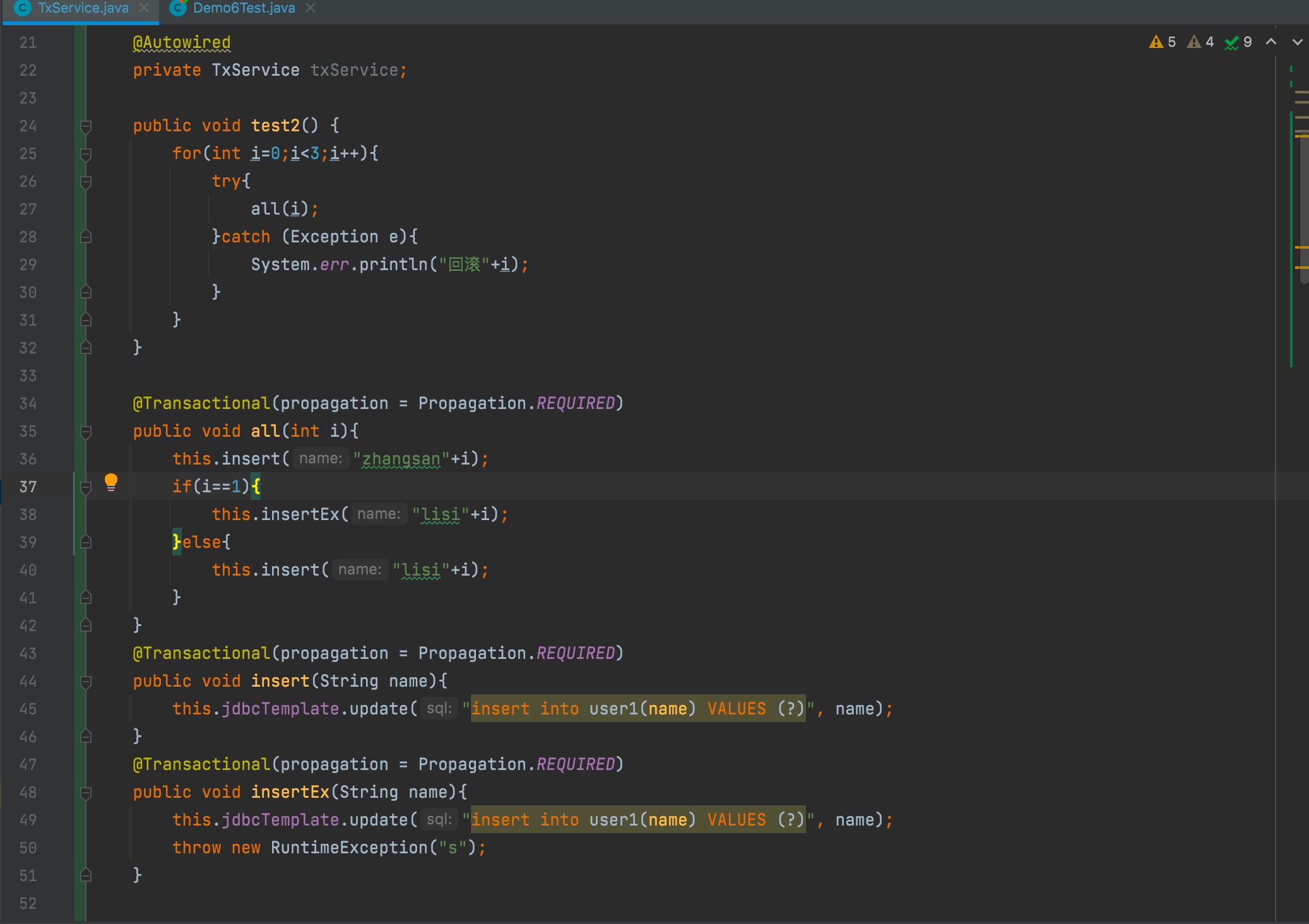Collapse the insertEx method at line 48
The height and width of the screenshot is (924, 1309).
(x=86, y=793)
